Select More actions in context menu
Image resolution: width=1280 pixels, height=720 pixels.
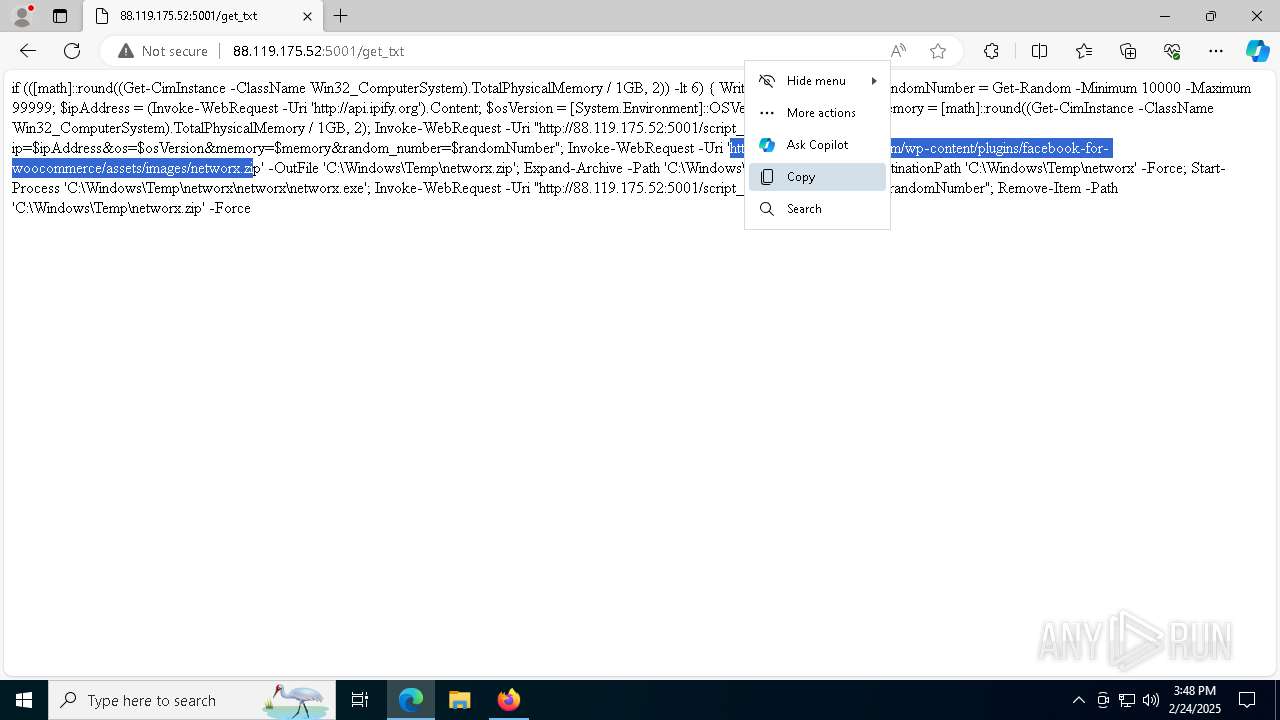pyautogui.click(x=817, y=113)
